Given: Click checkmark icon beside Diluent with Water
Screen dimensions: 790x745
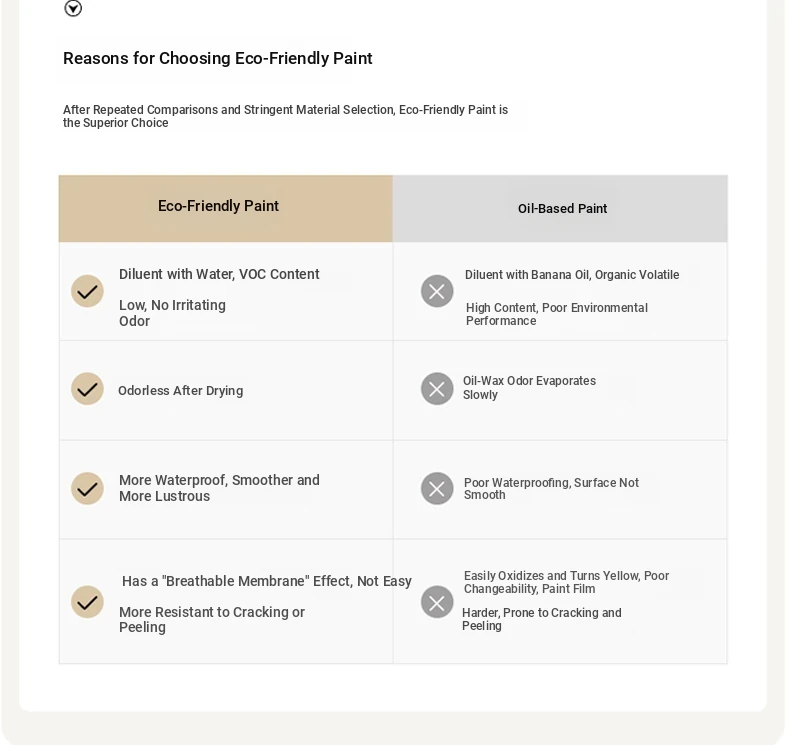Looking at the screenshot, I should click(x=87, y=291).
